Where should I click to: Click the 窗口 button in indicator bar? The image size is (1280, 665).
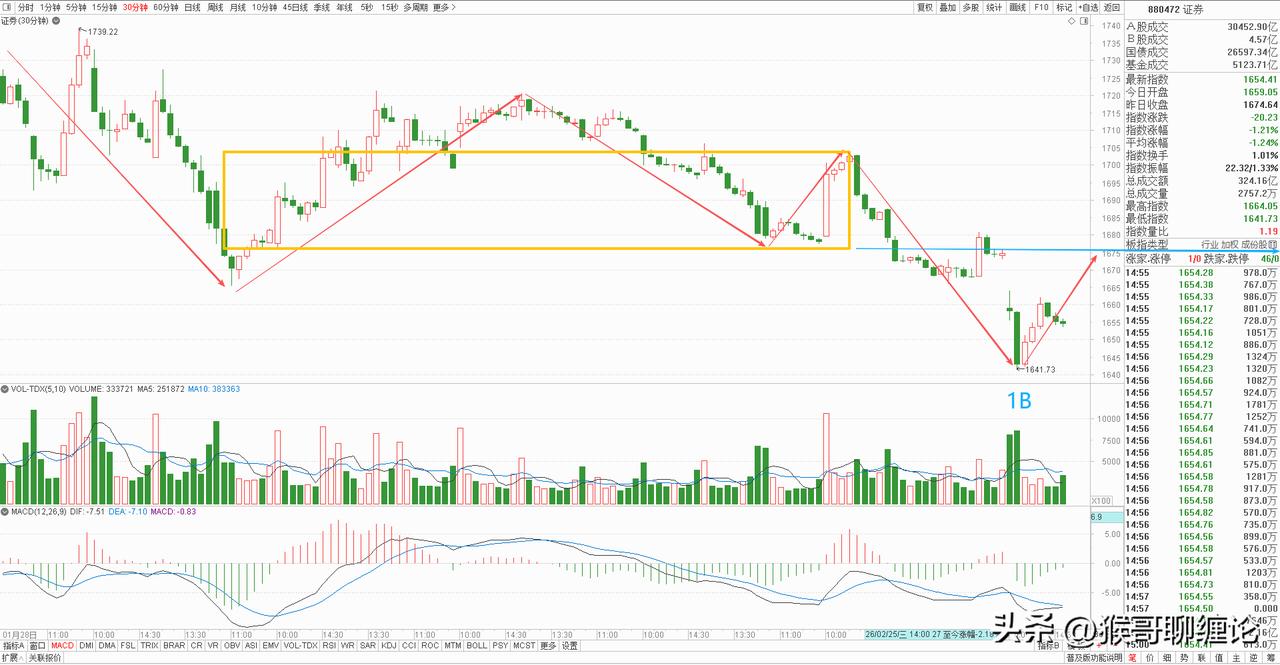[x=37, y=646]
